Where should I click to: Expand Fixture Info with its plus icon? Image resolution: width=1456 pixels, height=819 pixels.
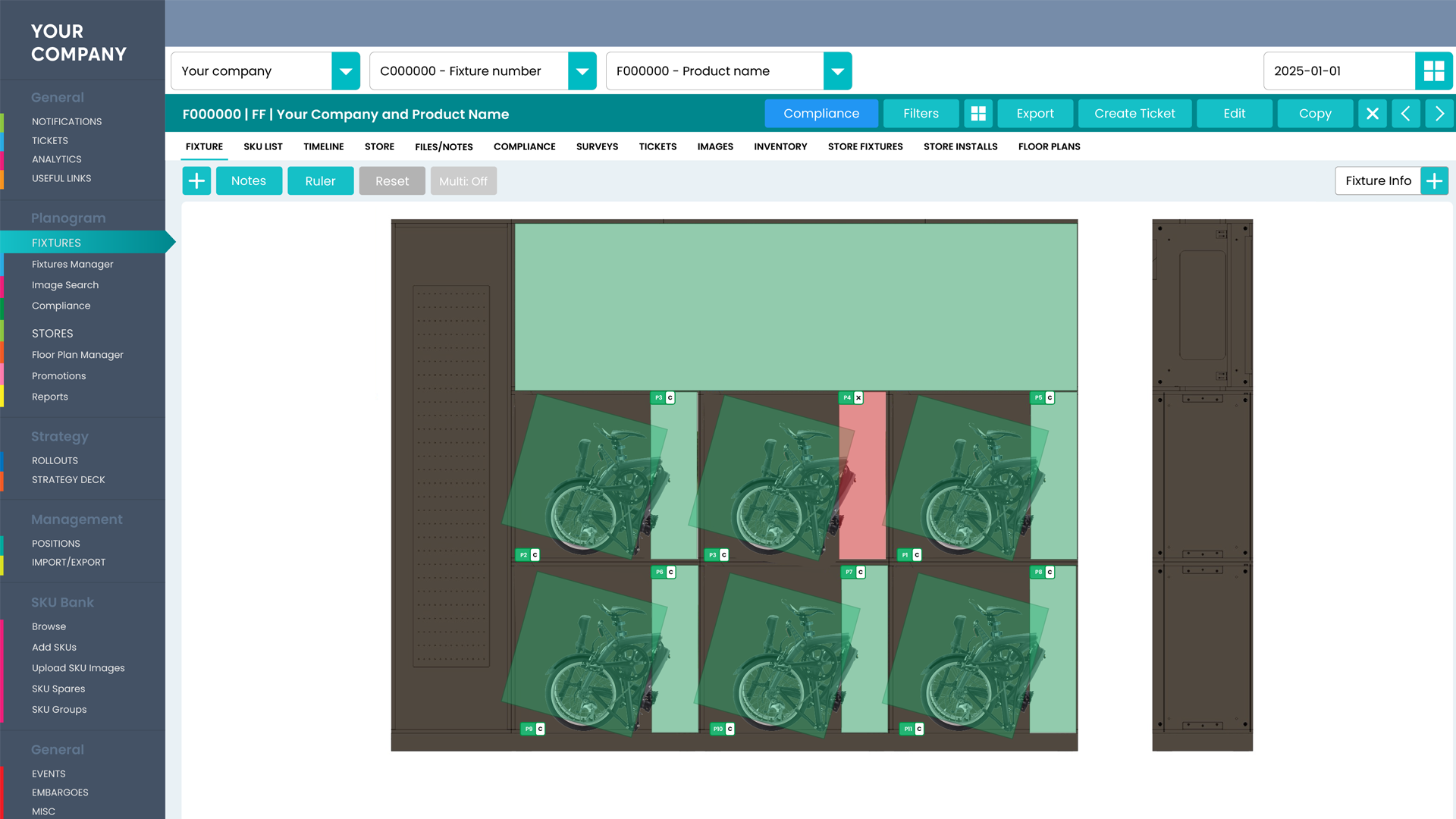pyautogui.click(x=1434, y=180)
